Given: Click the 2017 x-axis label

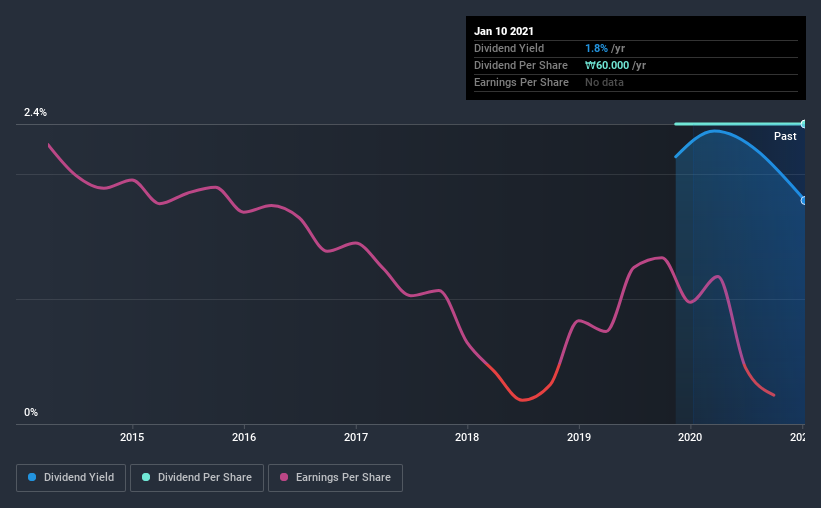Looking at the screenshot, I should point(356,437).
